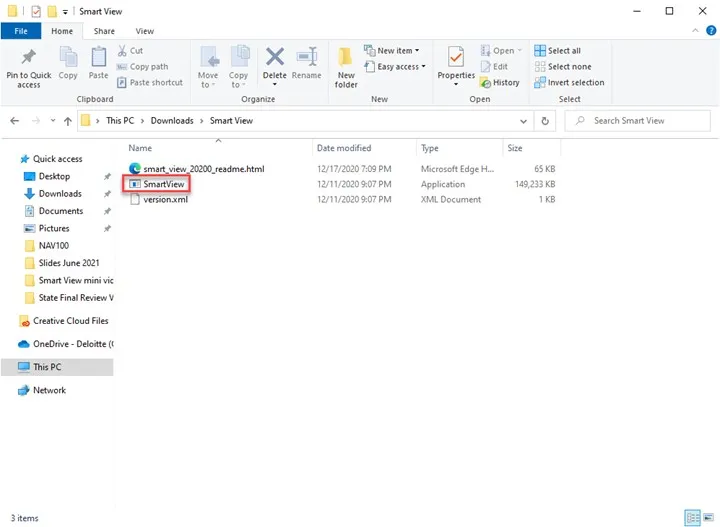Switch to the View ribbon tab

tap(145, 31)
